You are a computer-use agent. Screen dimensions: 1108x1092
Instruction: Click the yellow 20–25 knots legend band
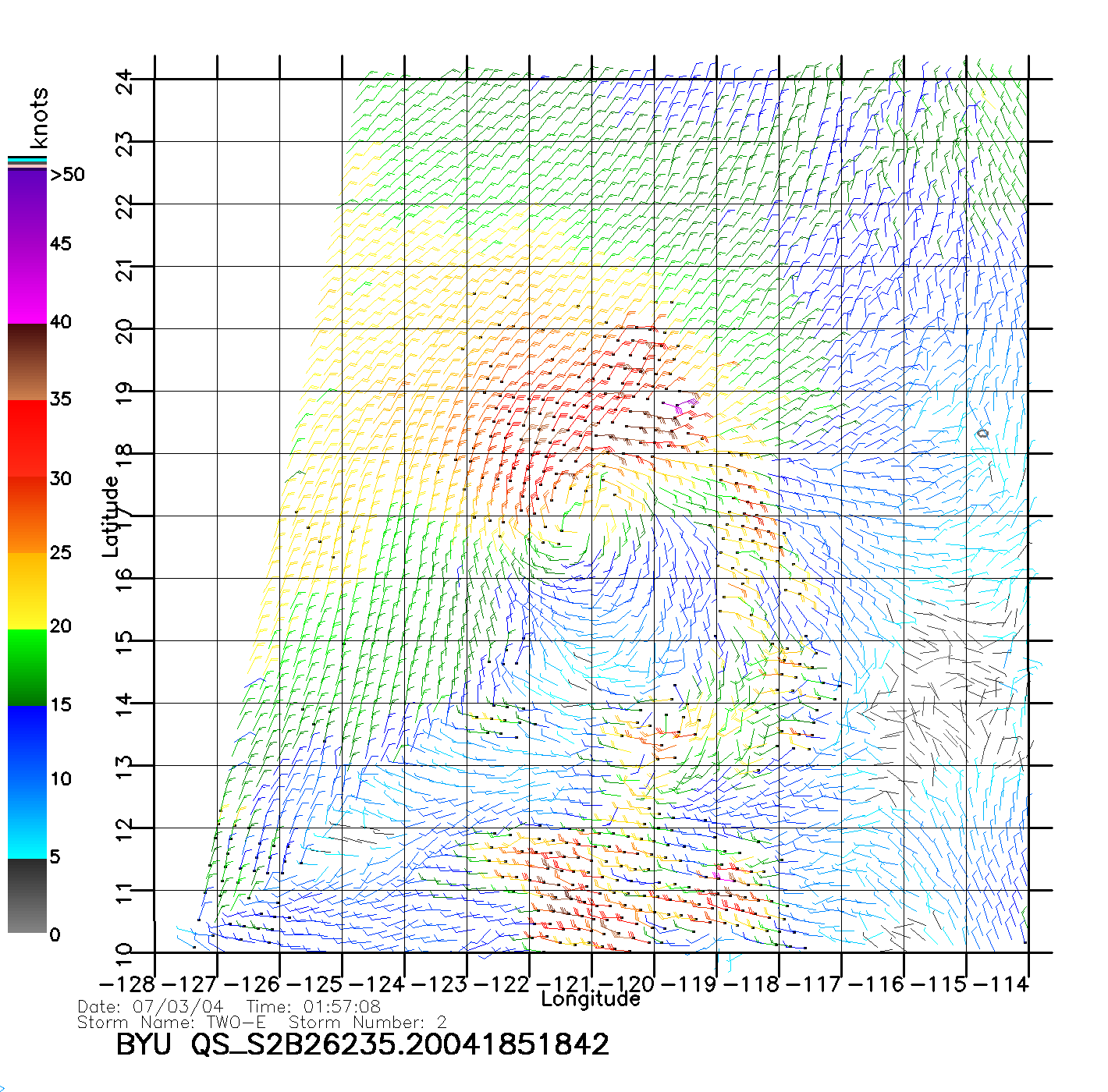pos(27,590)
